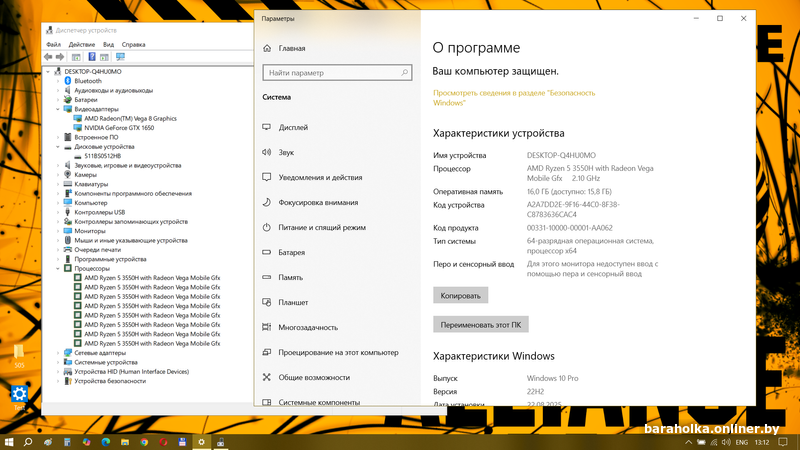Click the Планшет tablet icon in sidebar

click(x=266, y=302)
